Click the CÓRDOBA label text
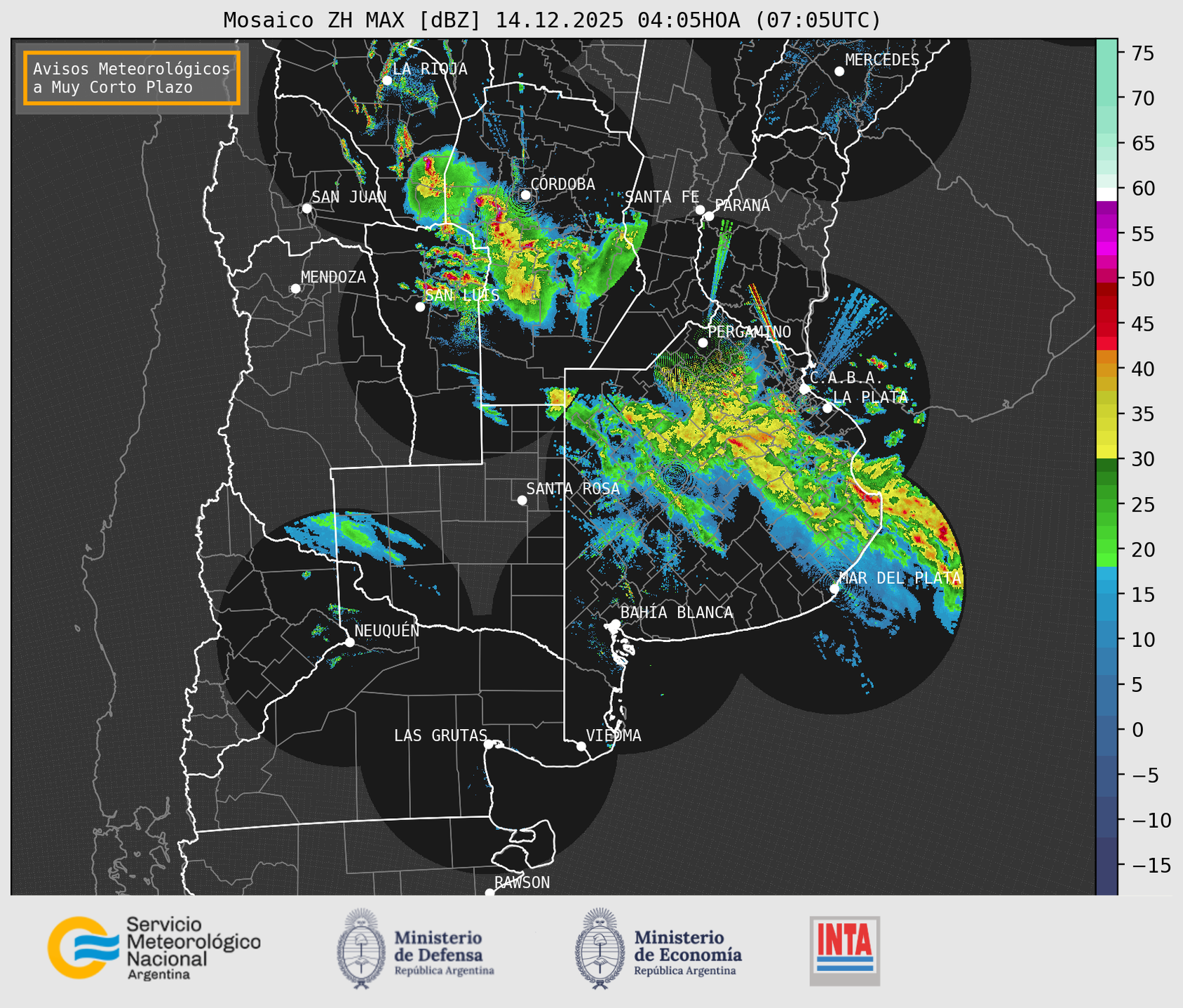Image resolution: width=1183 pixels, height=1008 pixels. tap(563, 184)
